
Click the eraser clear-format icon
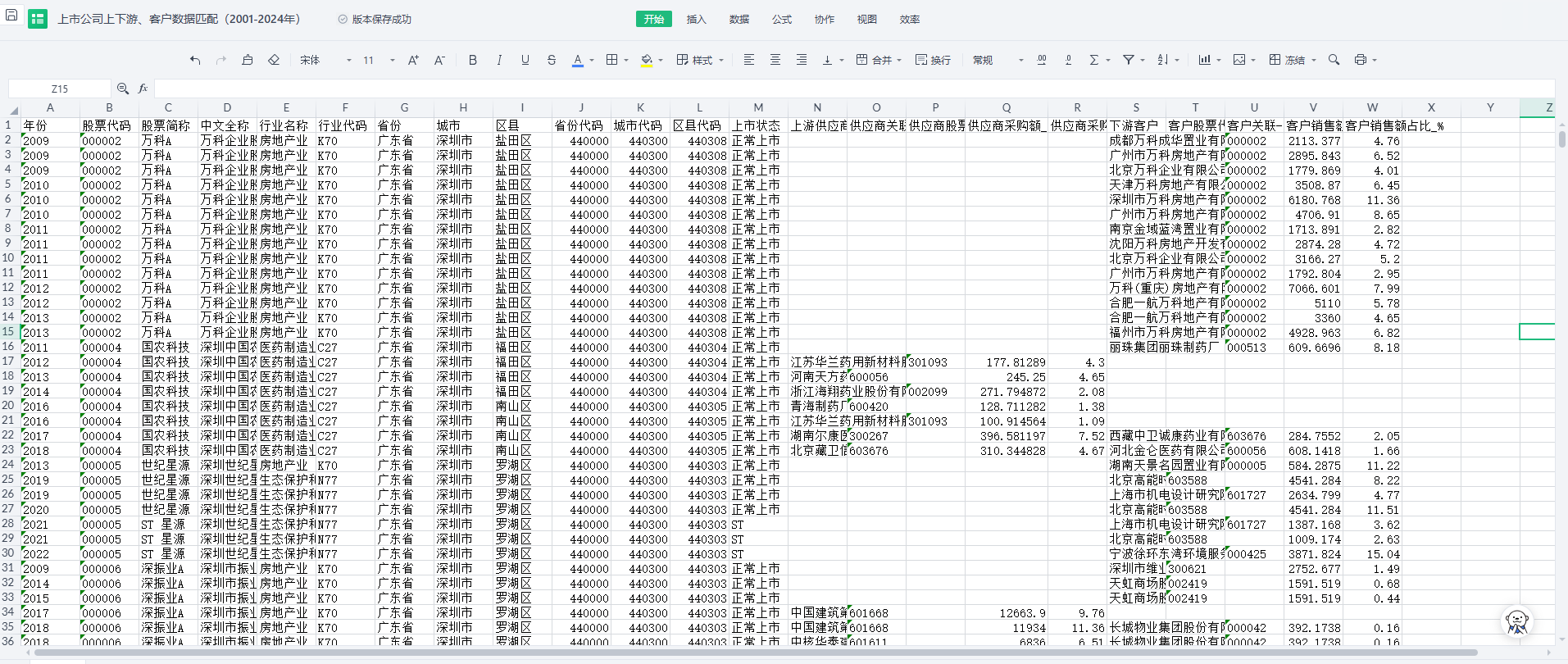point(274,60)
